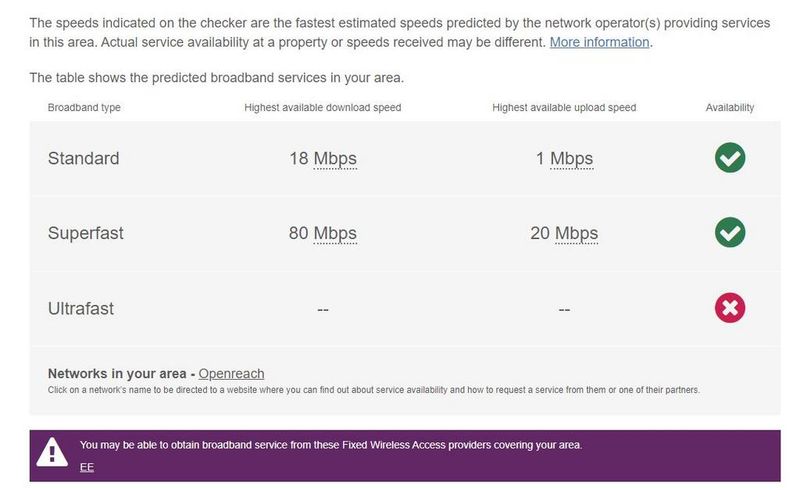Click the Highest available upload speed header
This screenshot has width=800, height=490.
pos(564,108)
